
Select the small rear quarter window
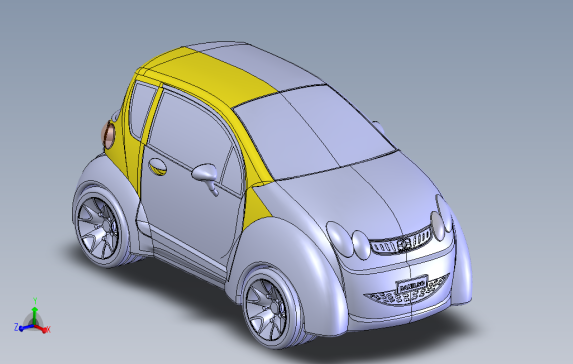coord(142,110)
